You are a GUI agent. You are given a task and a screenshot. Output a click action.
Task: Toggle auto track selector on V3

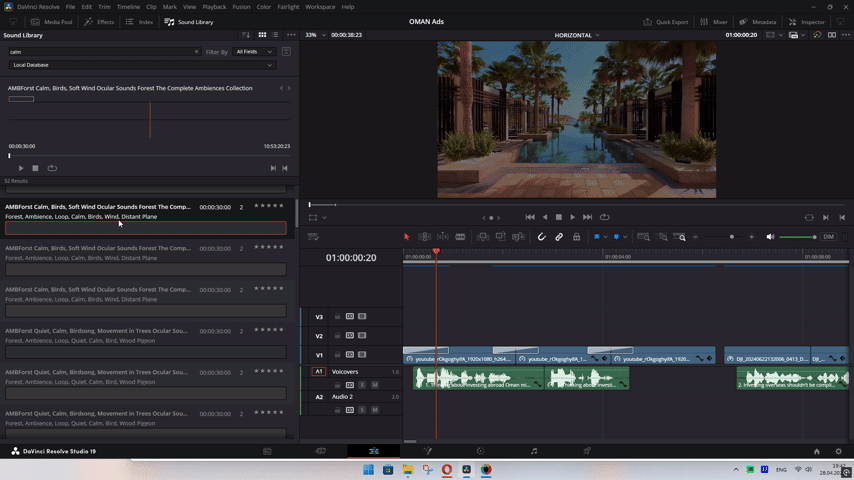coord(350,317)
